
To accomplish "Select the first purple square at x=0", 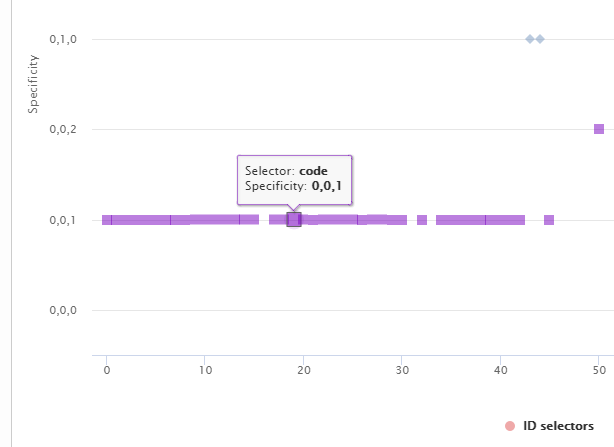I will (x=107, y=220).
